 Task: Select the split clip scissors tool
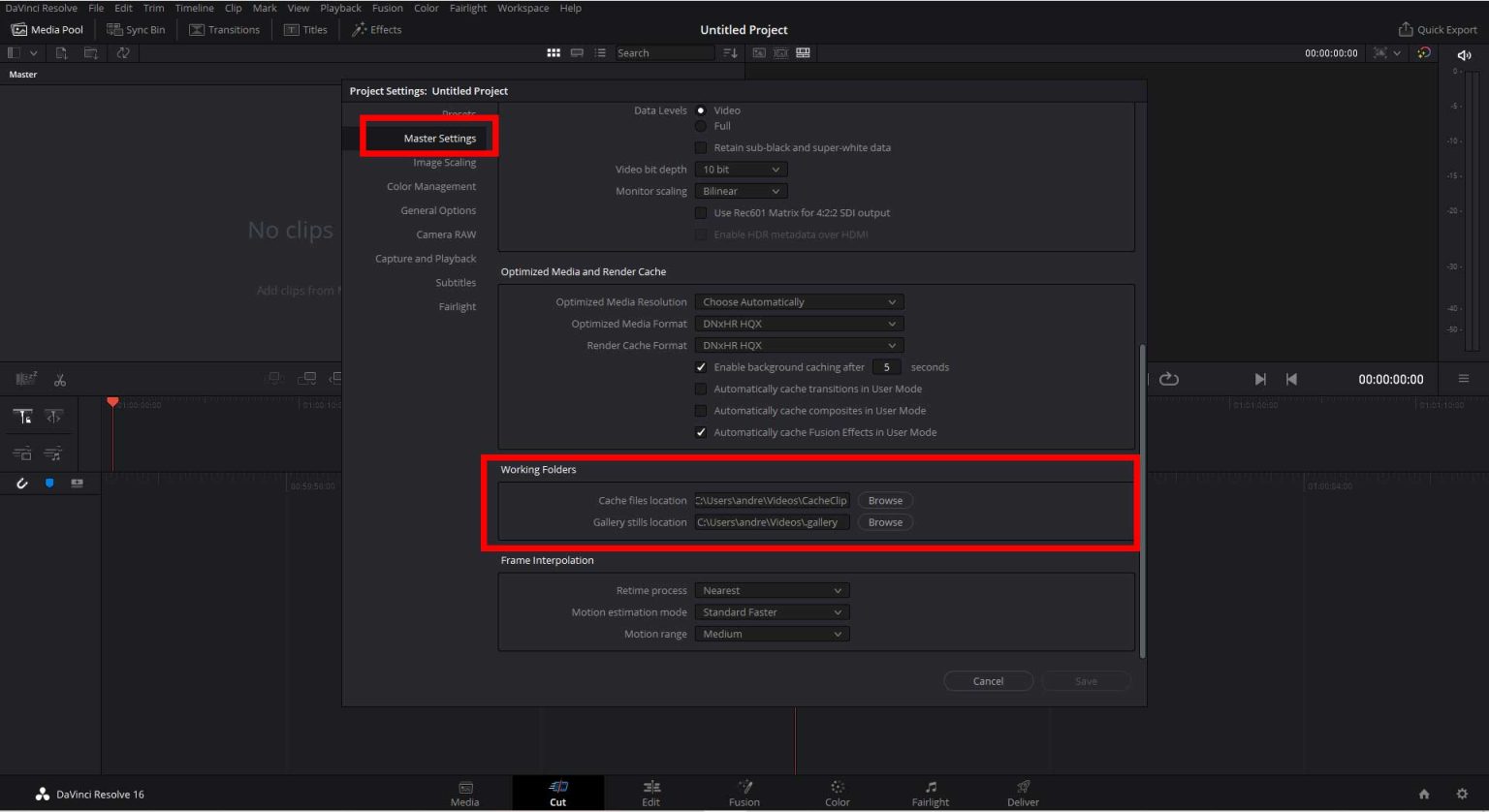[59, 379]
